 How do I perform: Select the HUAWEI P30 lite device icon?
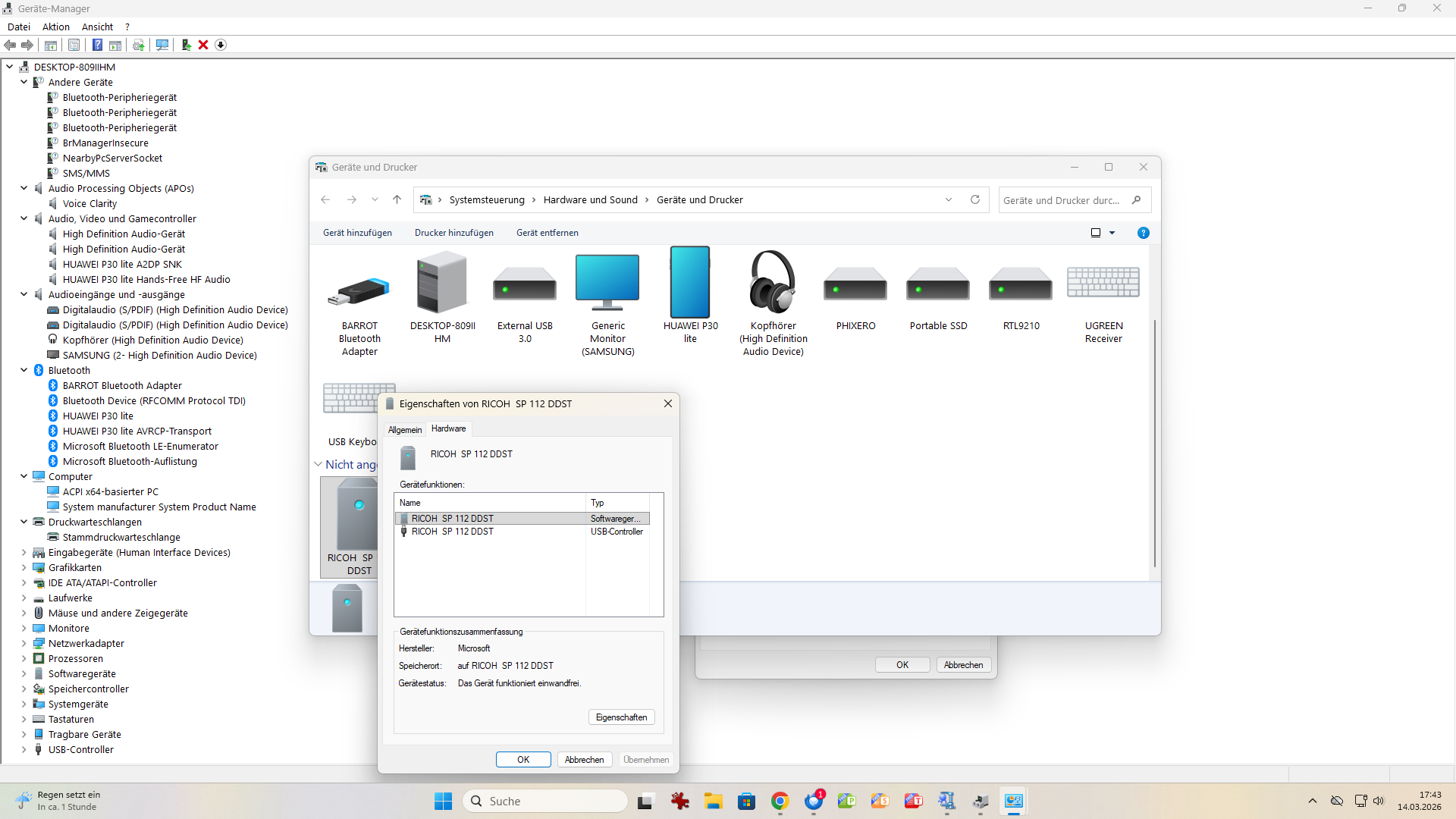pos(689,283)
